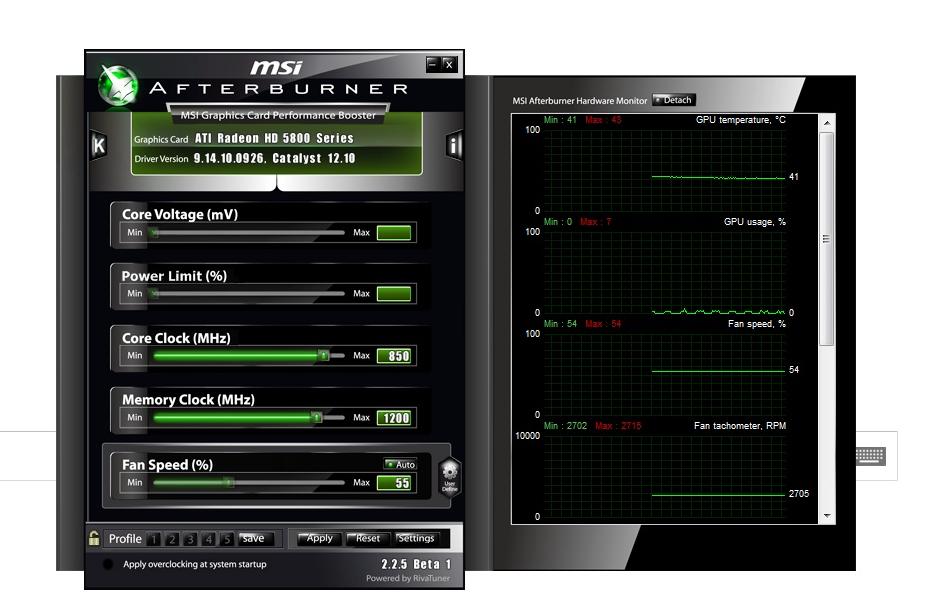
Task: Click the hardware monitor scrollbar thumb
Action: [x=827, y=239]
